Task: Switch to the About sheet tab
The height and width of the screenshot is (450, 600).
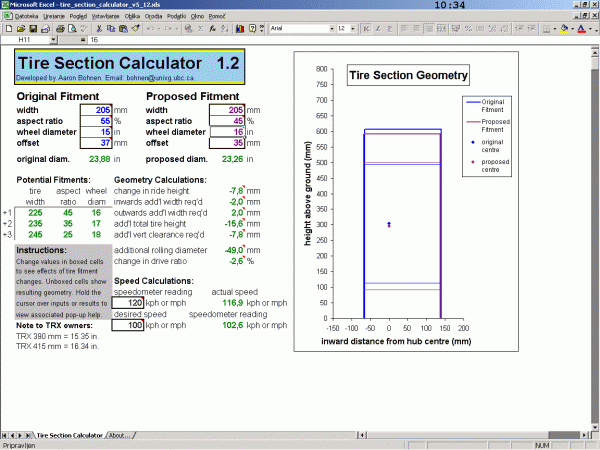Action: 119,435
